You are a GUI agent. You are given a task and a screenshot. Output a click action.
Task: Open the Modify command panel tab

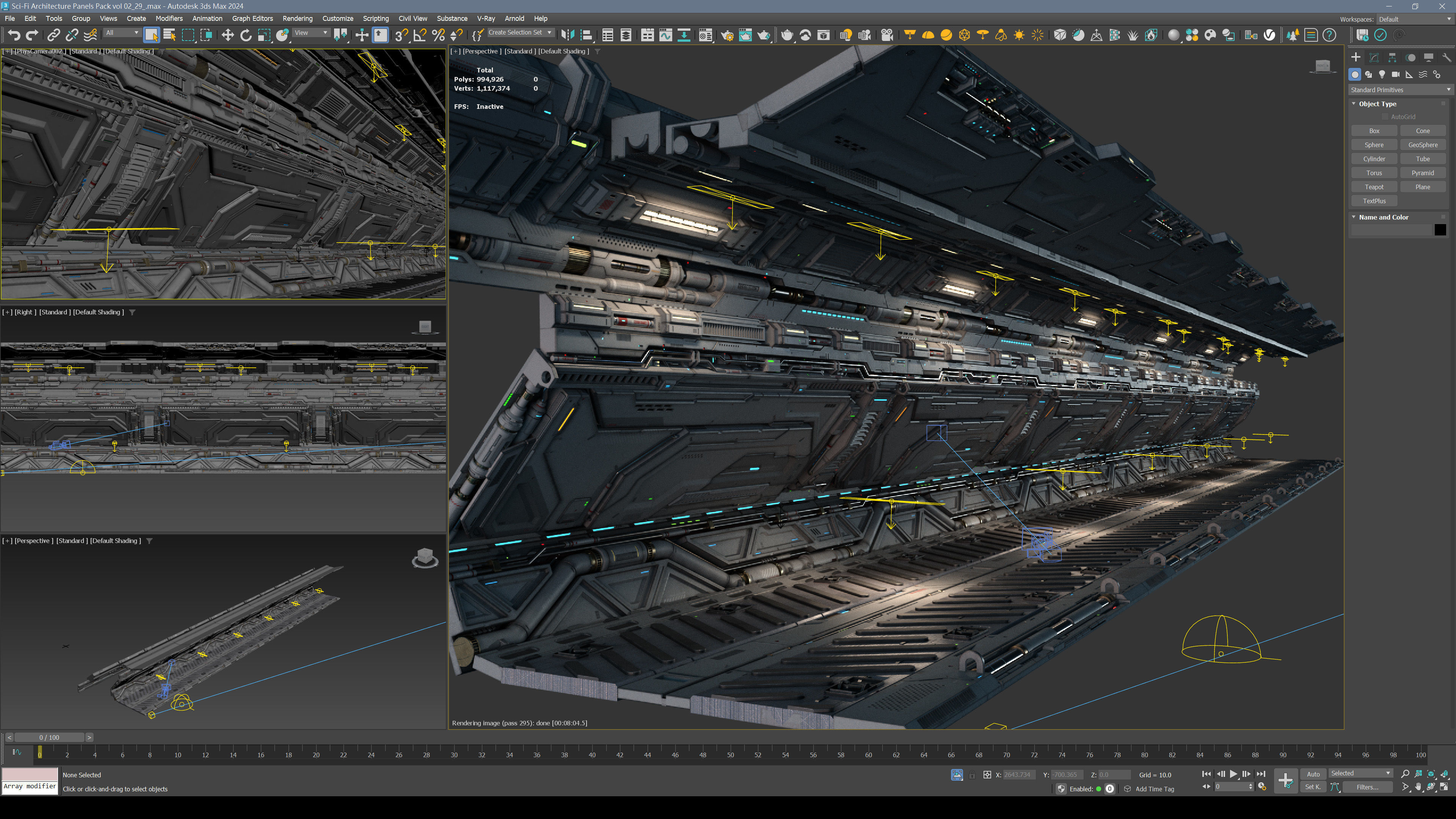pyautogui.click(x=1374, y=58)
